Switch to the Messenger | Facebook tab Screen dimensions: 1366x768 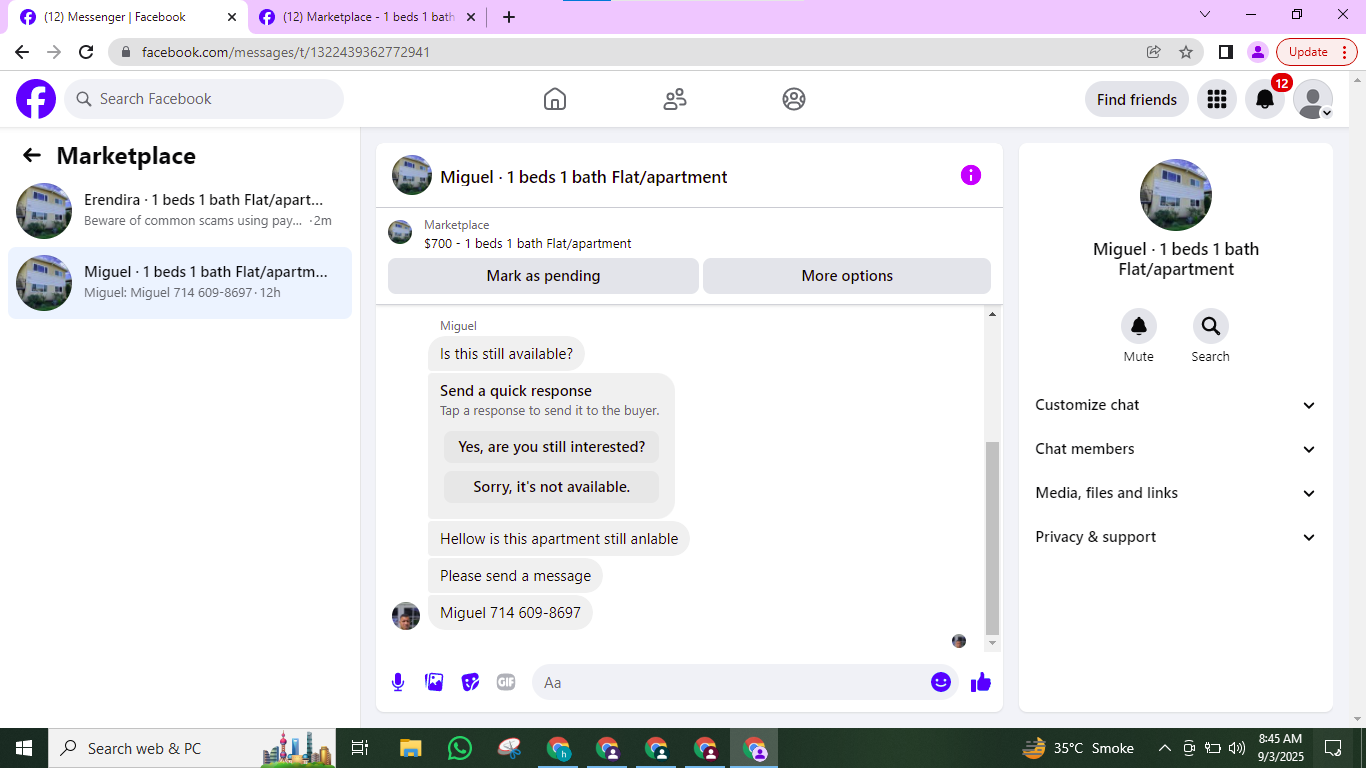[128, 17]
